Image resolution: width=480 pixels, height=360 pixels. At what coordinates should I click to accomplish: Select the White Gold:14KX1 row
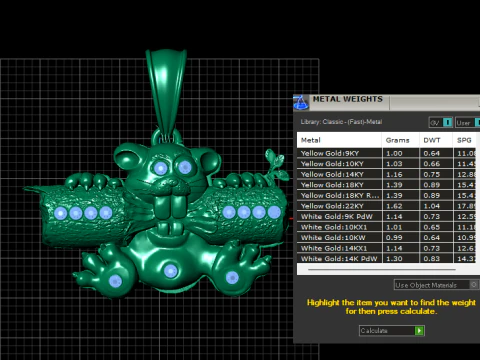coord(387,248)
